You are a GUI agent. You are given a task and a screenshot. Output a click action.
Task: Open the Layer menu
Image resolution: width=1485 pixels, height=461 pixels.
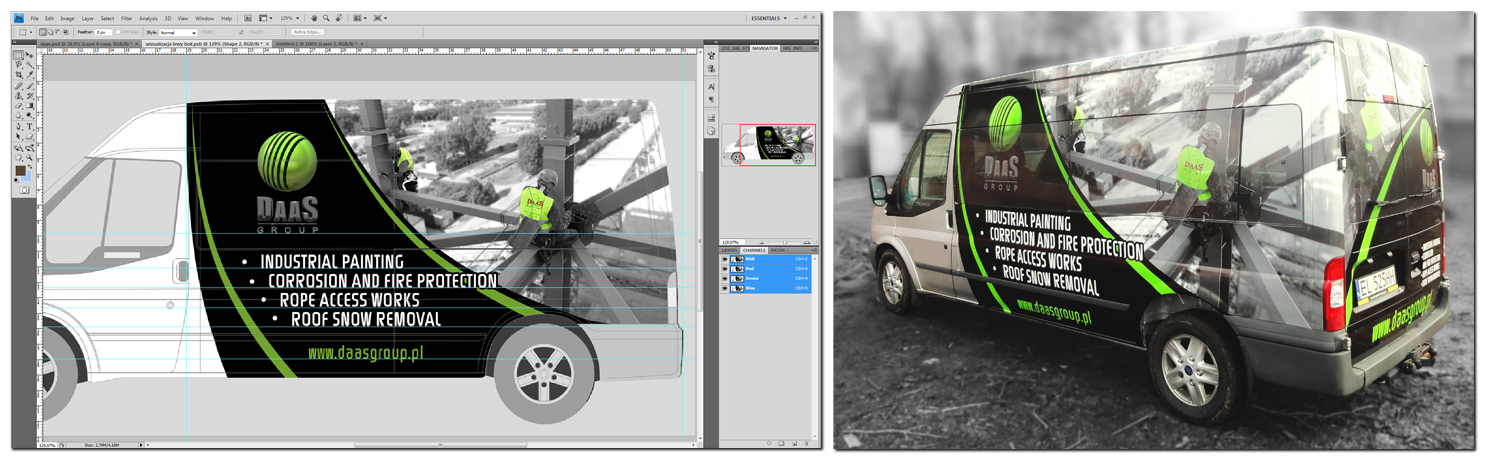pos(88,18)
